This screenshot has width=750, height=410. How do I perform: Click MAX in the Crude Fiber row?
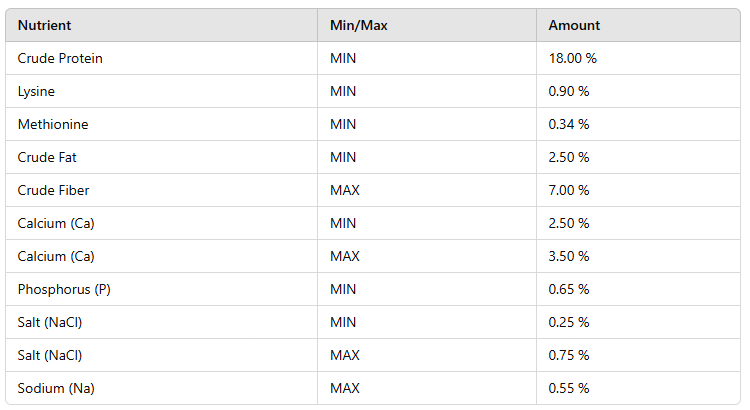click(344, 190)
